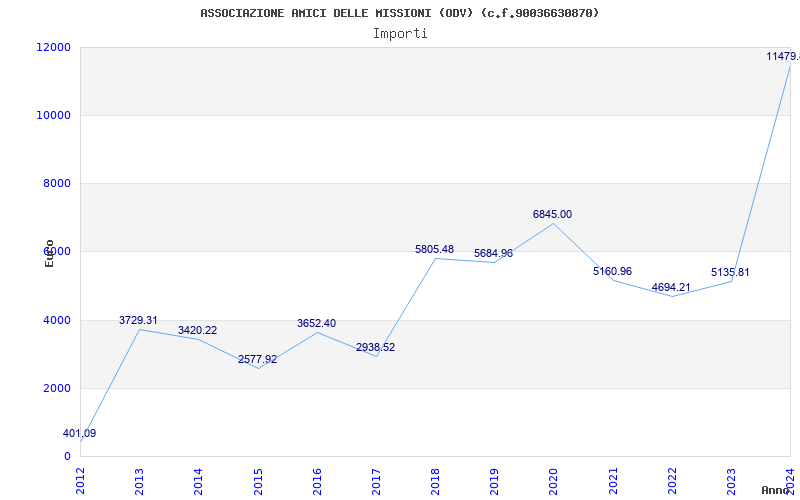Screen dimensions: 800x500
Task: Select data label 2577.92
Action: pos(257,359)
